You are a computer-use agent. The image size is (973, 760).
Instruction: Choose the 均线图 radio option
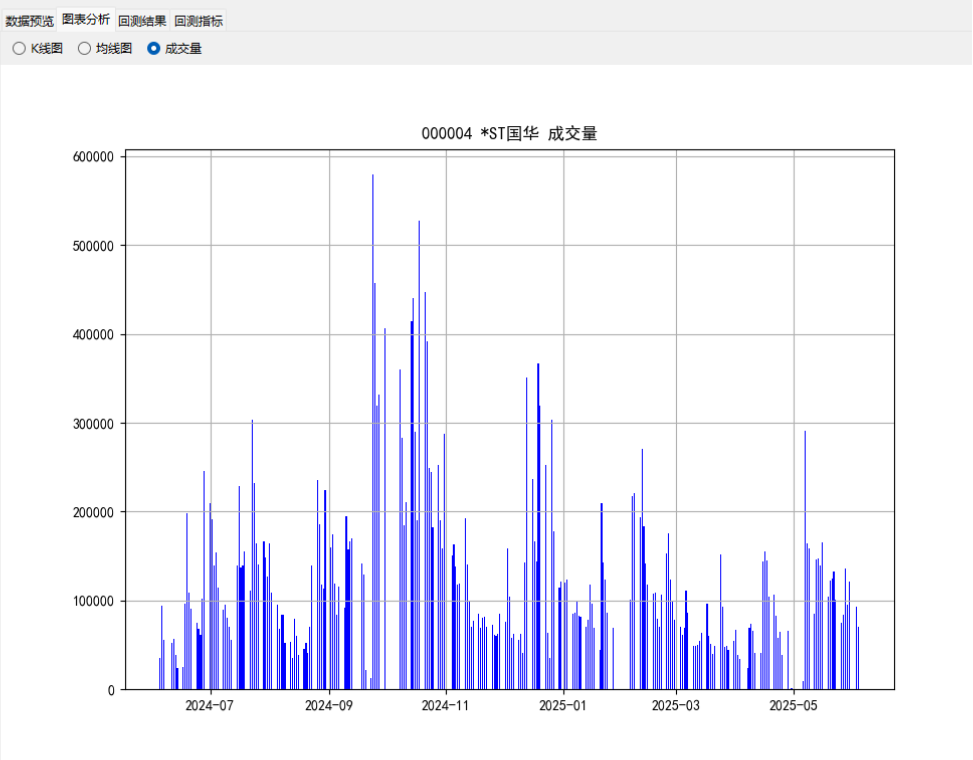coord(105,48)
